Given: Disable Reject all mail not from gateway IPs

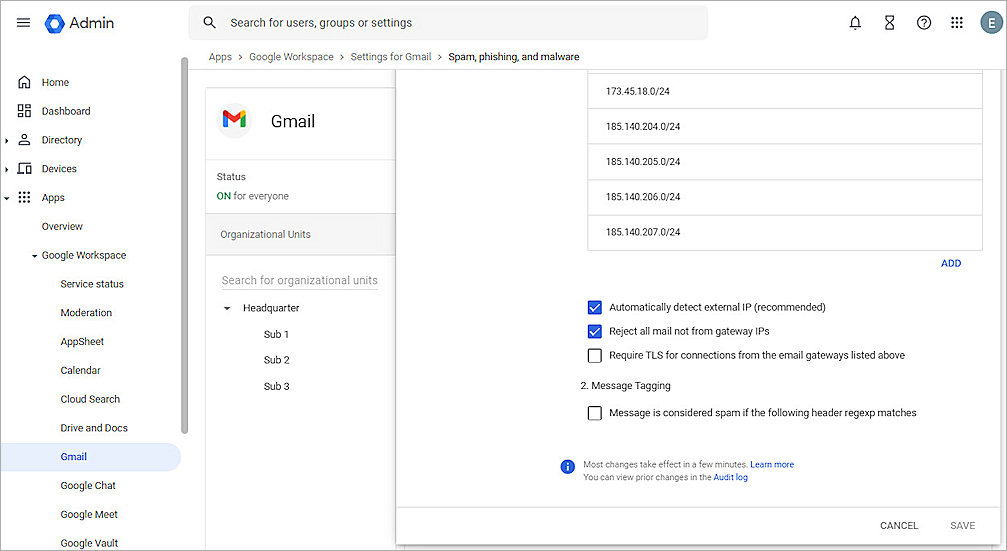Looking at the screenshot, I should [x=595, y=331].
